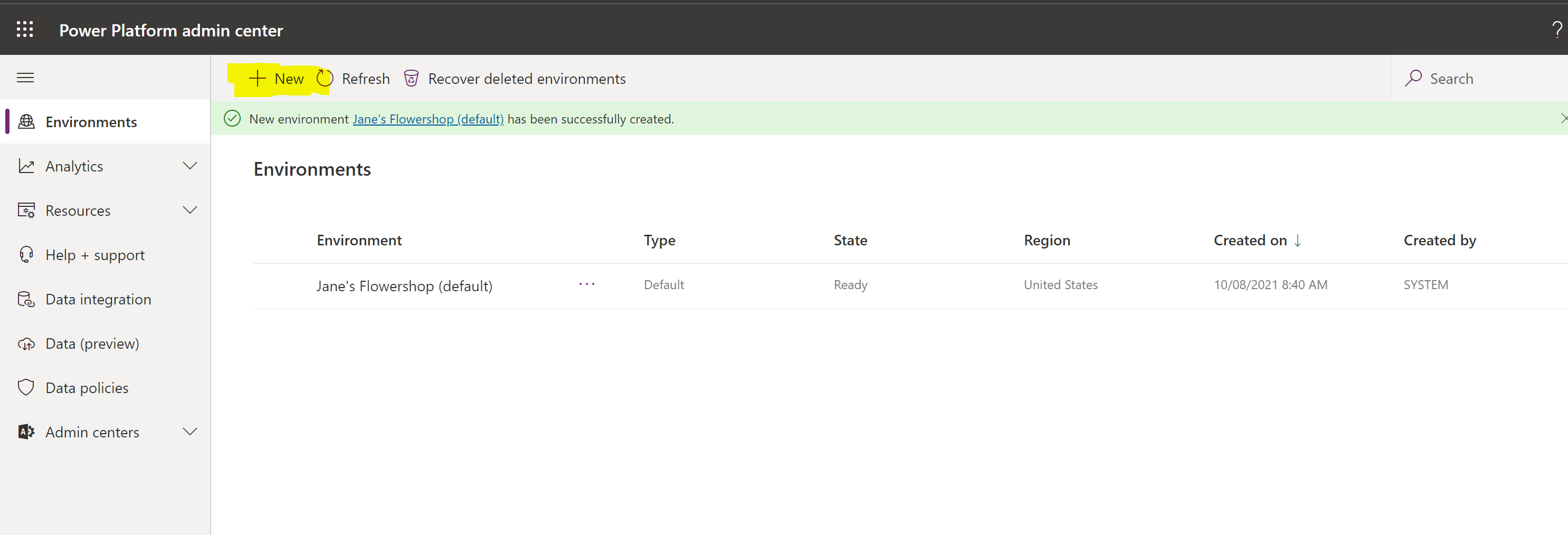Click the Help question mark icon

(1556, 30)
